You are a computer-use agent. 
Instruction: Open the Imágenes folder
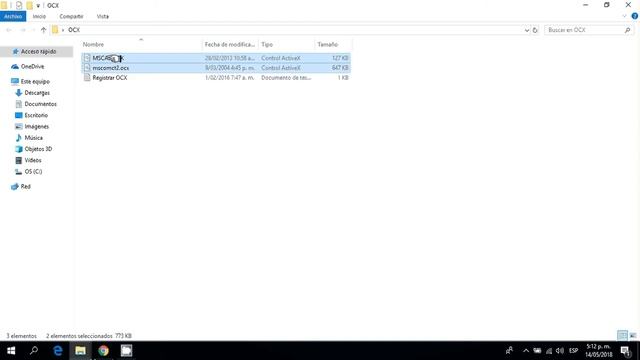[36, 127]
